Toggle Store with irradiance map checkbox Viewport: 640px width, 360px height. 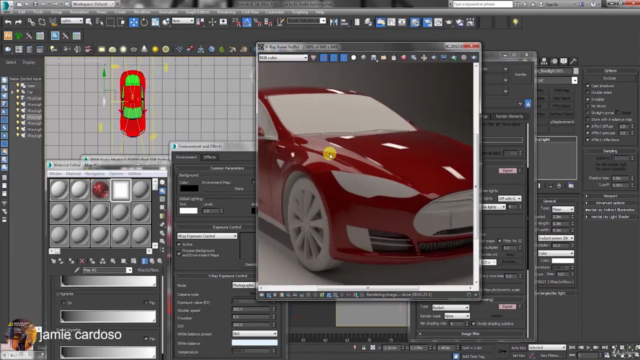tap(588, 119)
